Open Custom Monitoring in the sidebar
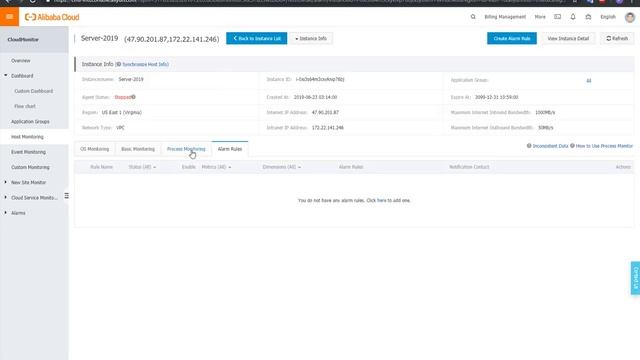This screenshot has width=640, height=360. [x=30, y=167]
